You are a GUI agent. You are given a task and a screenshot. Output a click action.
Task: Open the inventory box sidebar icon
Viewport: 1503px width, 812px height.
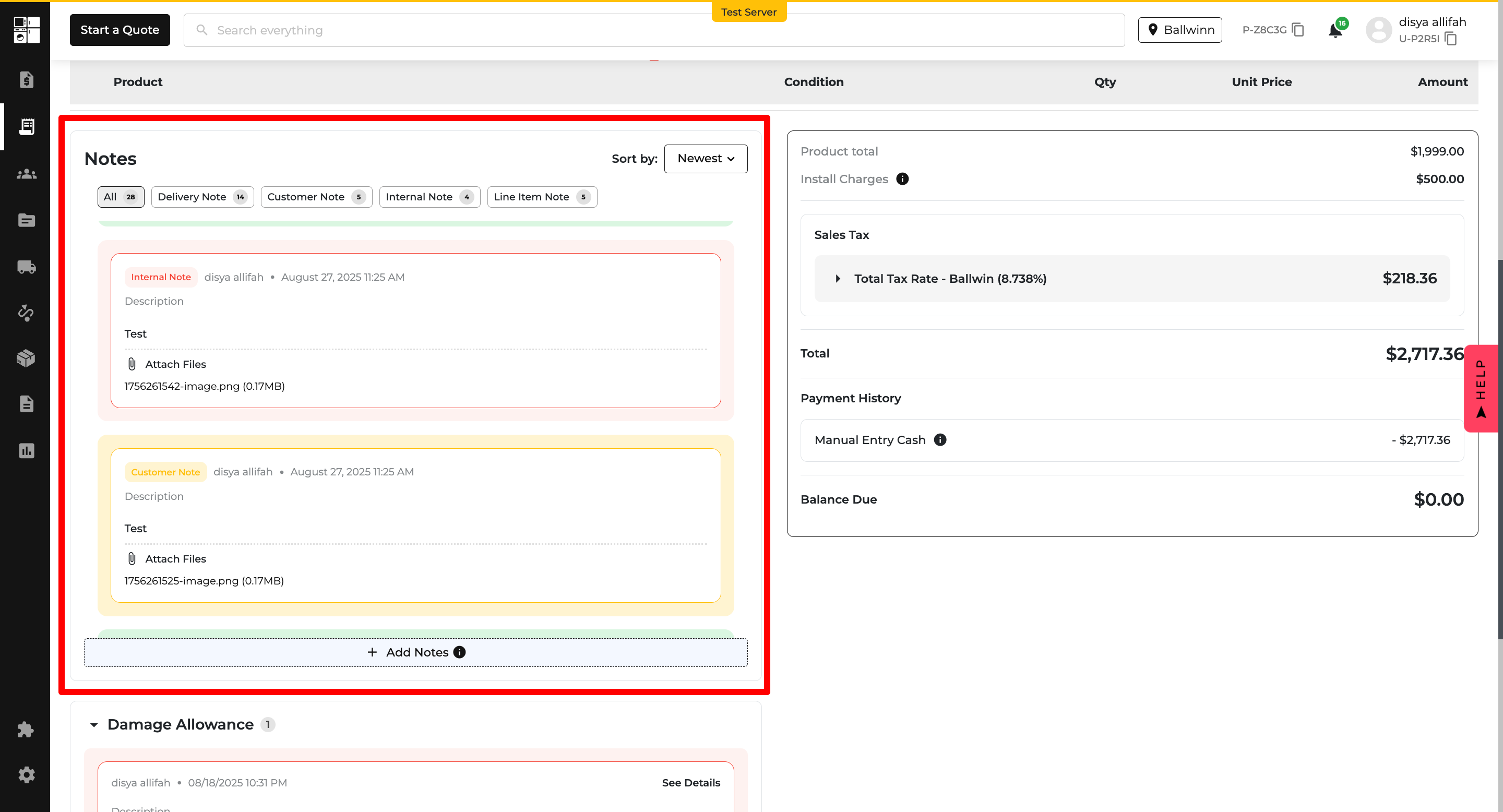(x=26, y=357)
